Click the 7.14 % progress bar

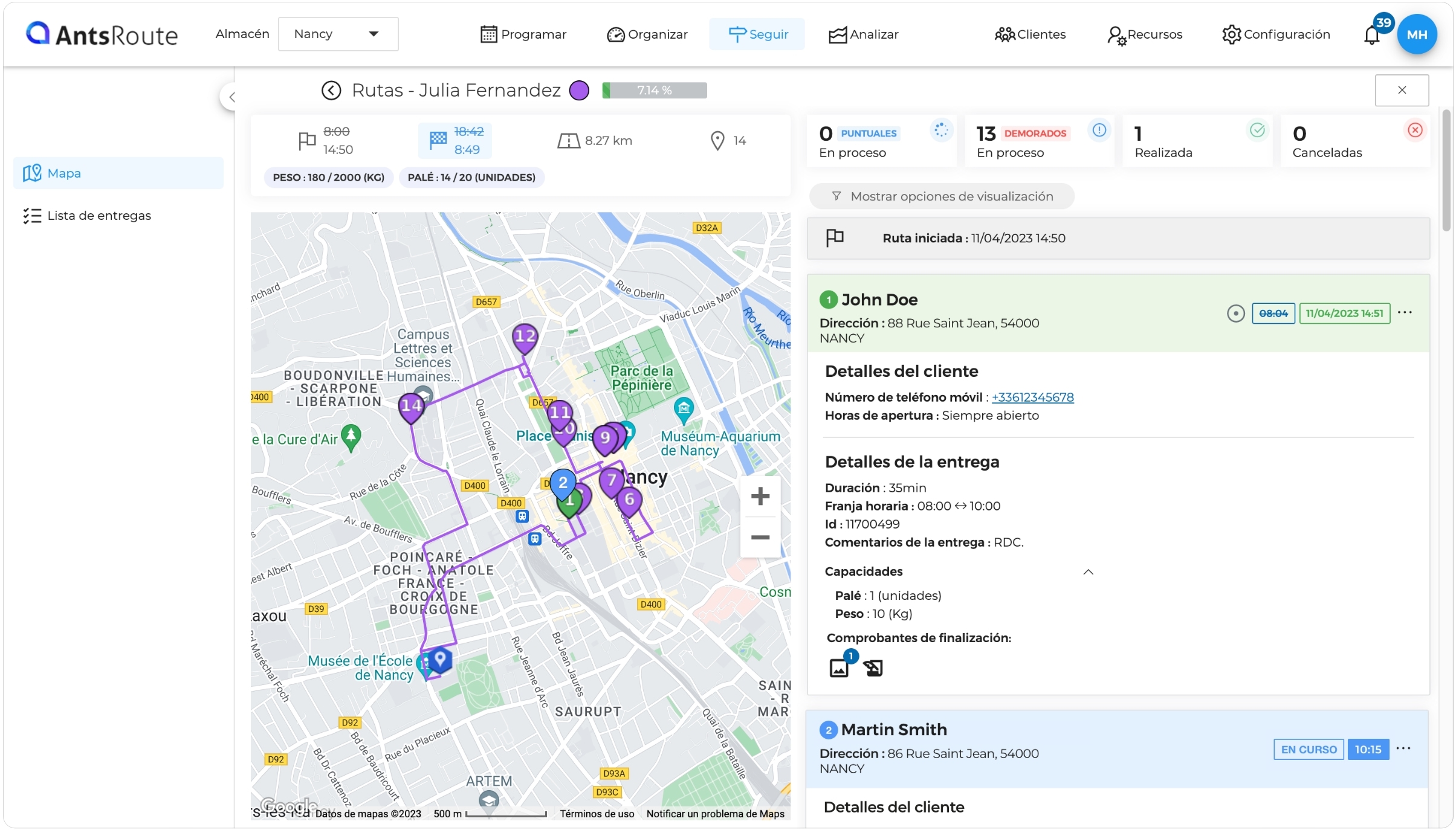[655, 90]
